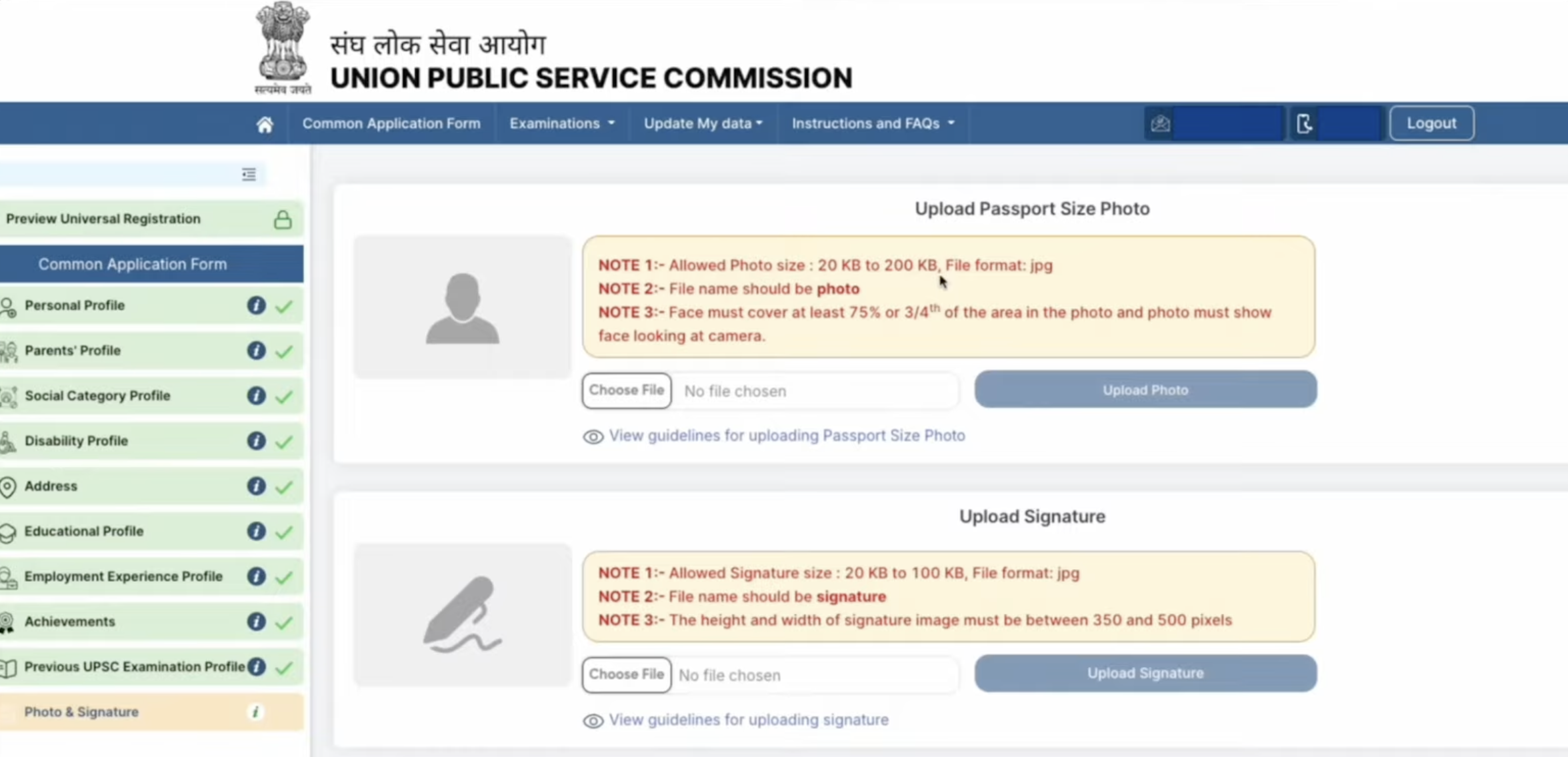Screen dimensions: 1568x757
Task: Choose a file for passport photo
Action: (626, 390)
